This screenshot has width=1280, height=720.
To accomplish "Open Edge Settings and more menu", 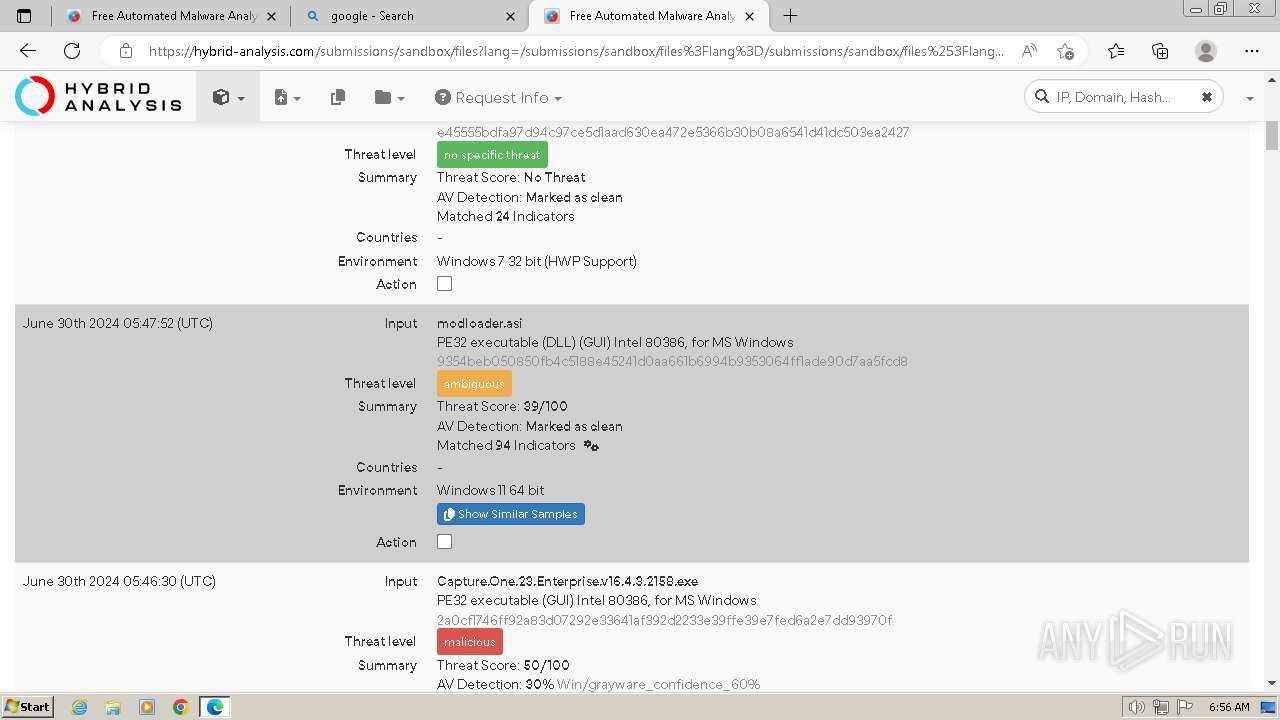I will tap(1252, 51).
